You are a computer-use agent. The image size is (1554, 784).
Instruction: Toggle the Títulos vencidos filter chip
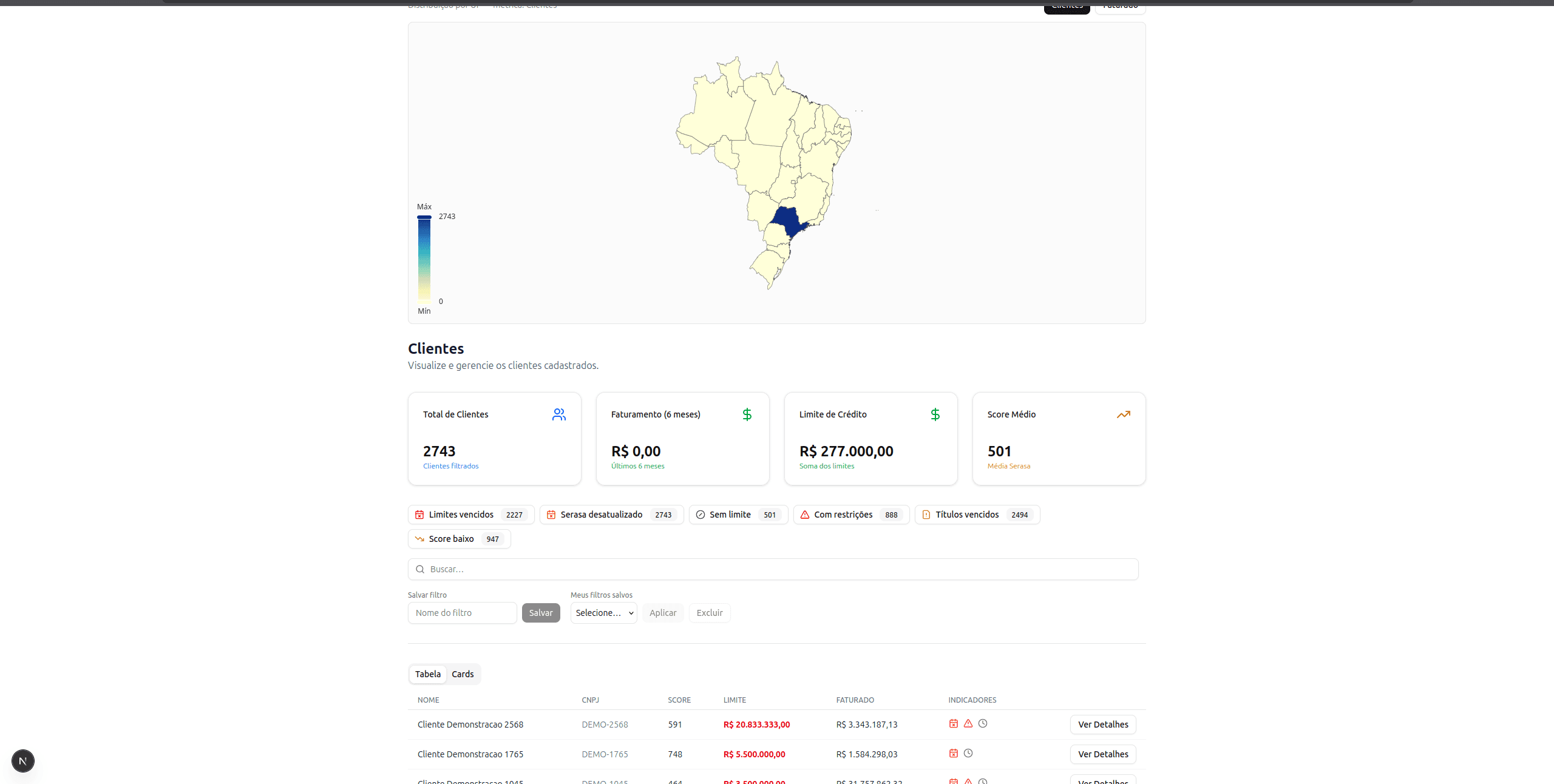(977, 515)
